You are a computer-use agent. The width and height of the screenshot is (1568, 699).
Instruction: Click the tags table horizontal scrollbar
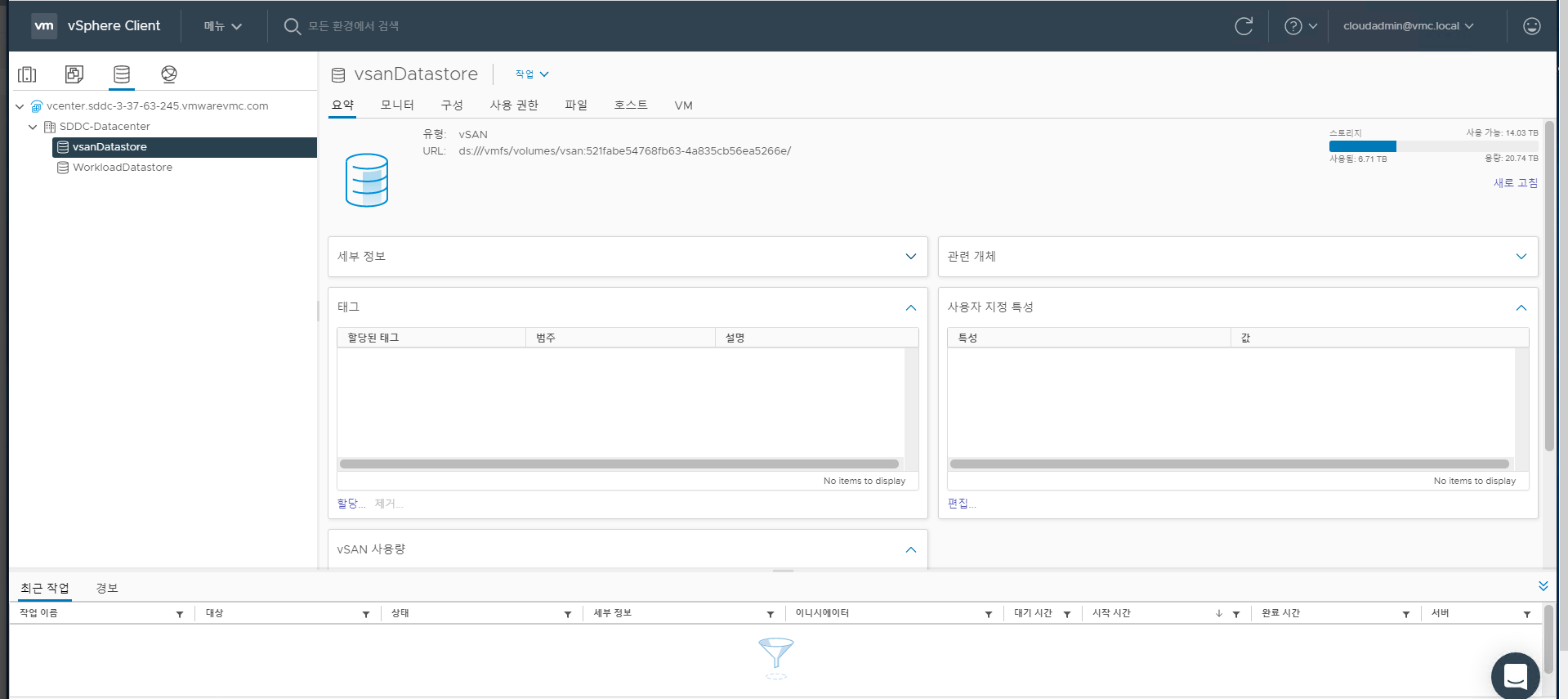pyautogui.click(x=619, y=464)
